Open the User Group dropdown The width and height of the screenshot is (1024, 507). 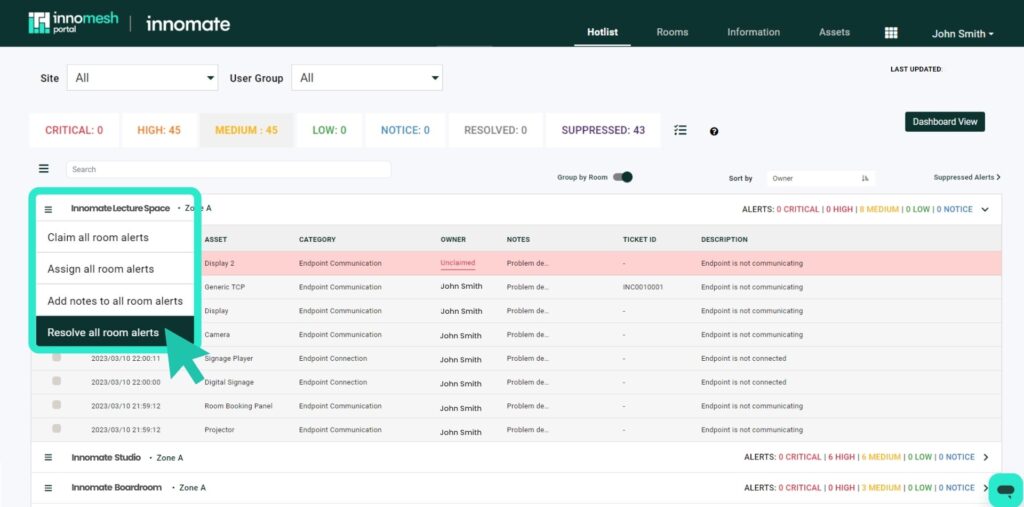tap(367, 78)
